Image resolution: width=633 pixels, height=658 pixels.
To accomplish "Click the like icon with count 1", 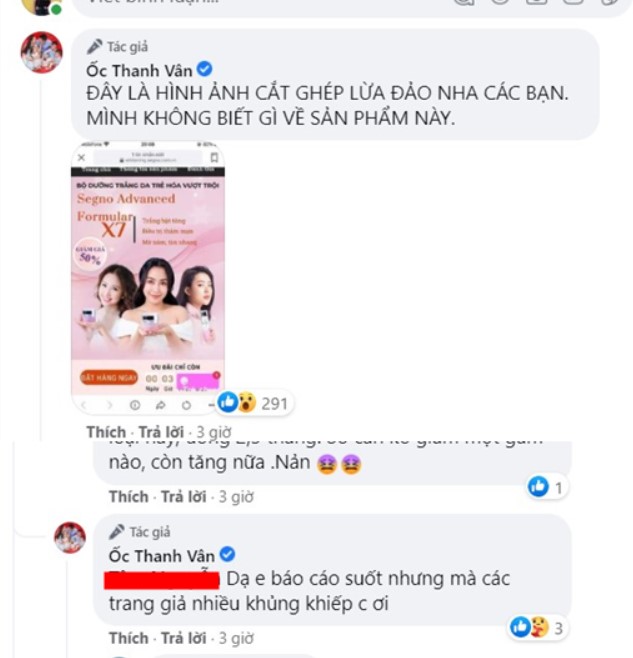I will [x=538, y=487].
